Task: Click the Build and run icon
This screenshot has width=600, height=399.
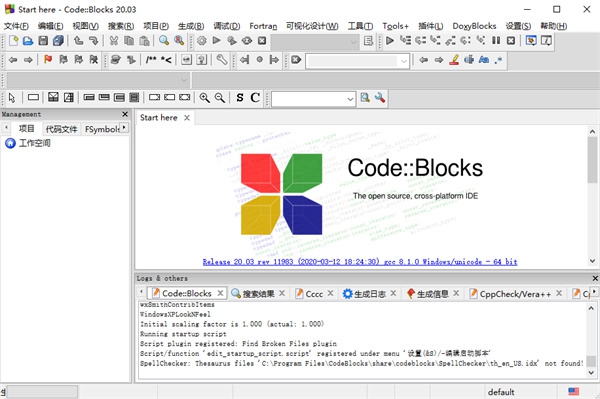Action: [232, 41]
